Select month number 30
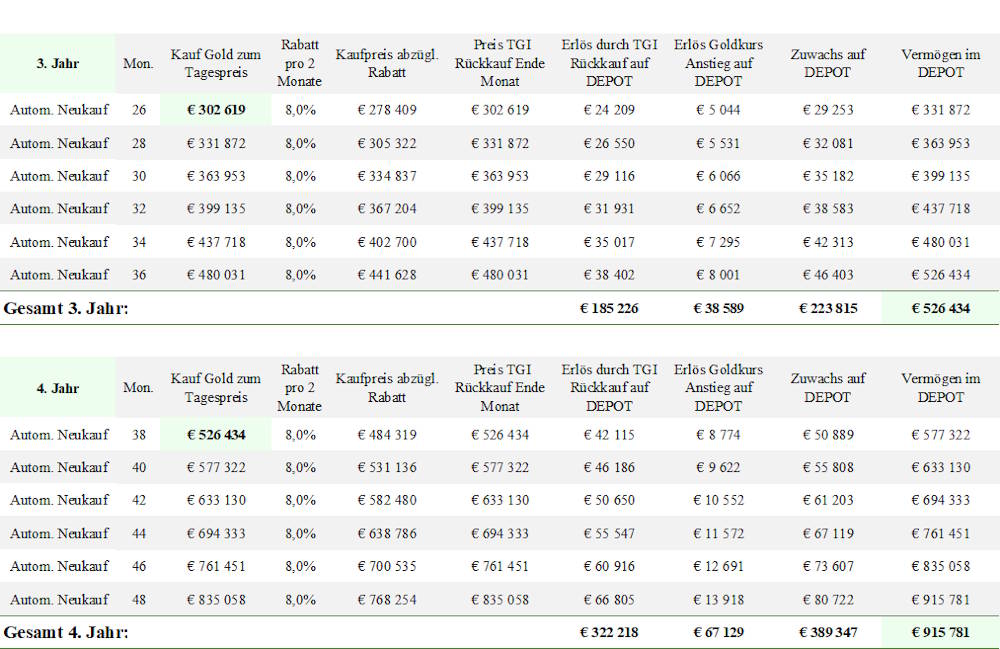This screenshot has height=649, width=1000. pos(139,176)
